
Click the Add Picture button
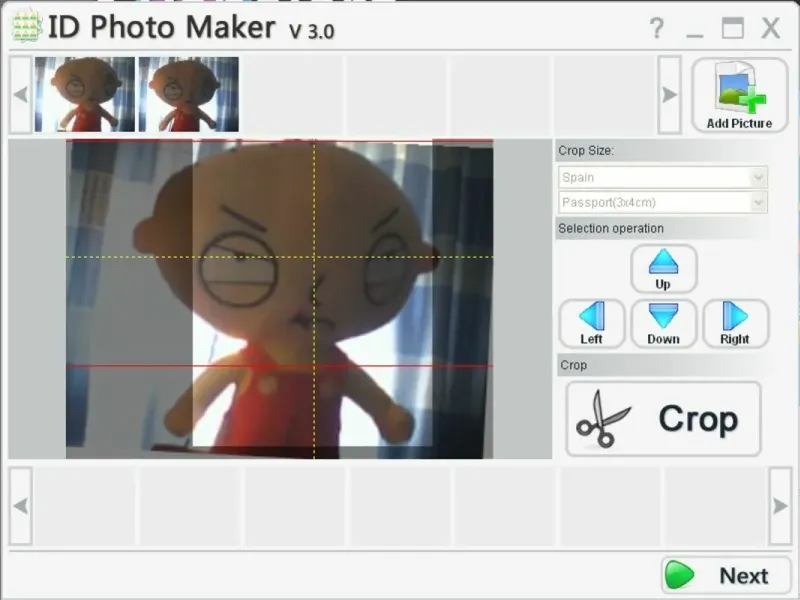coord(739,95)
